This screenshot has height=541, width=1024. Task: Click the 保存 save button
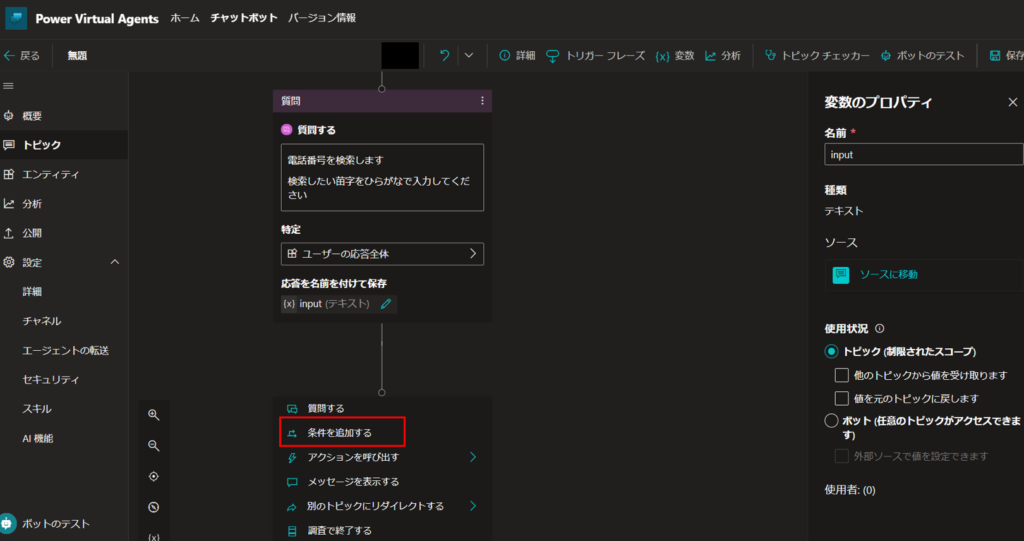tap(1006, 56)
